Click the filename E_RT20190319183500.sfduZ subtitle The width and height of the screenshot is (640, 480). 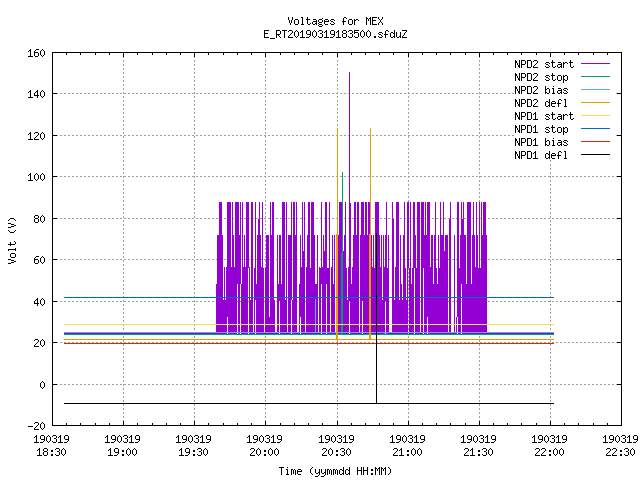pos(335,34)
